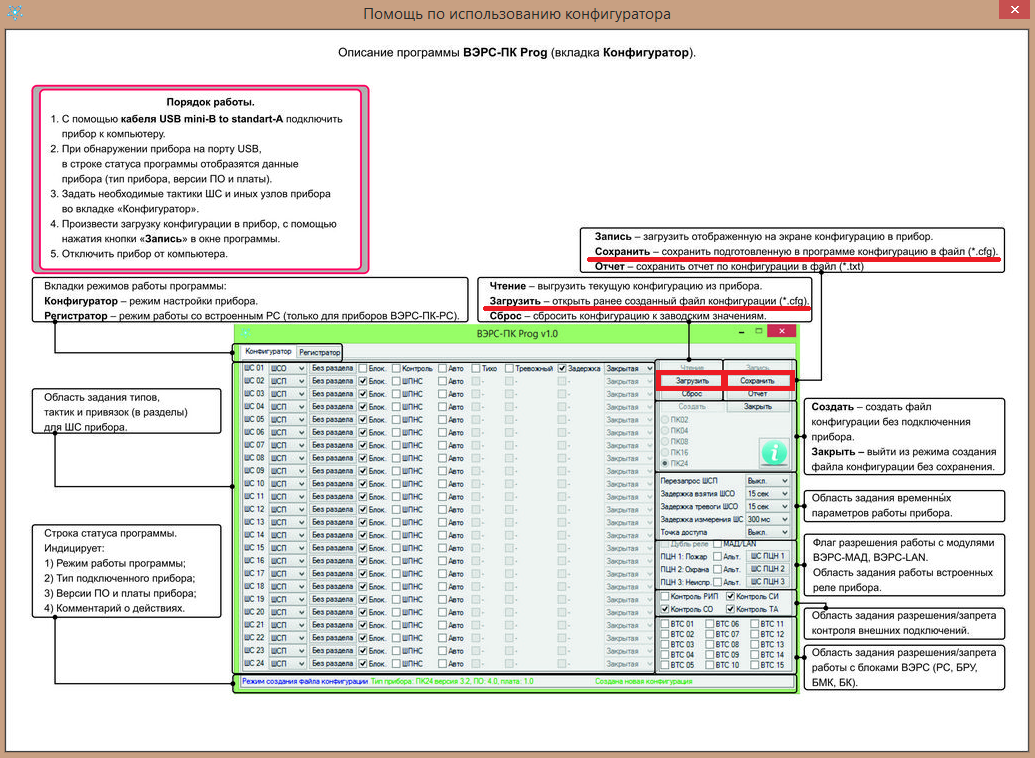This screenshot has height=758, width=1035.
Task: Maximize the embedded ВЭРС-ПК Prog window
Action: coord(759,331)
